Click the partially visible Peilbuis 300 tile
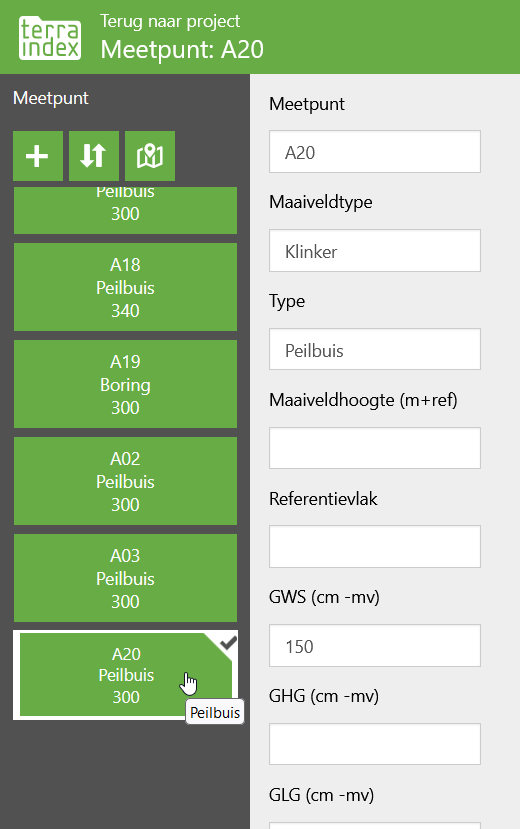 point(125,210)
